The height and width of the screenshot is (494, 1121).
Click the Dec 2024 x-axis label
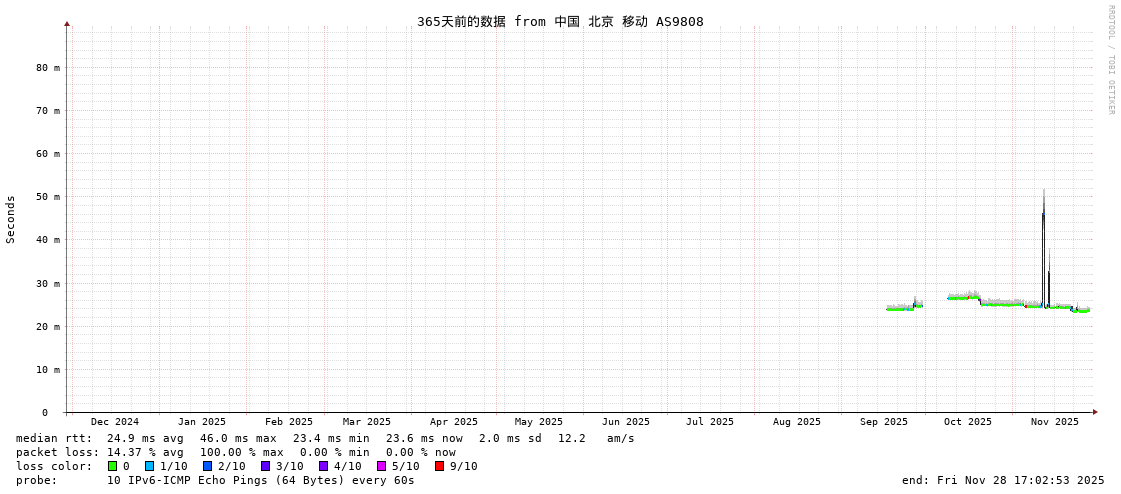[115, 422]
